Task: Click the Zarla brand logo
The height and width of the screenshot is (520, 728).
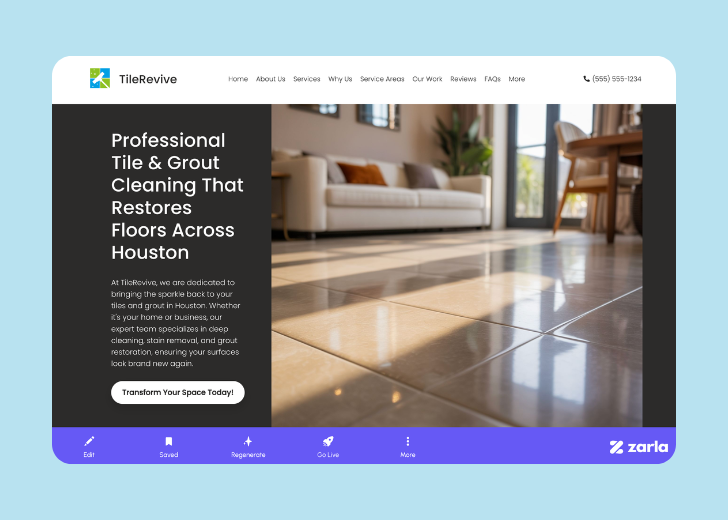Action: click(638, 447)
